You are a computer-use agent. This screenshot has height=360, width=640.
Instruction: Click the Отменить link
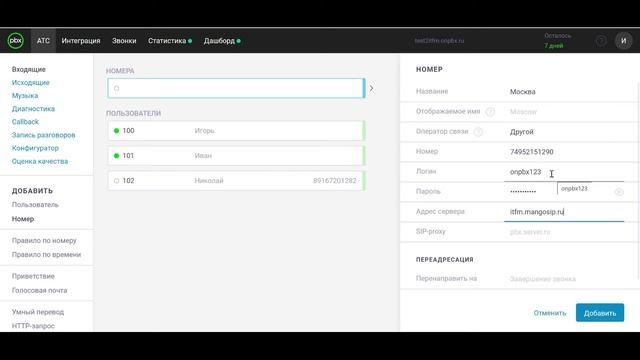(550, 313)
